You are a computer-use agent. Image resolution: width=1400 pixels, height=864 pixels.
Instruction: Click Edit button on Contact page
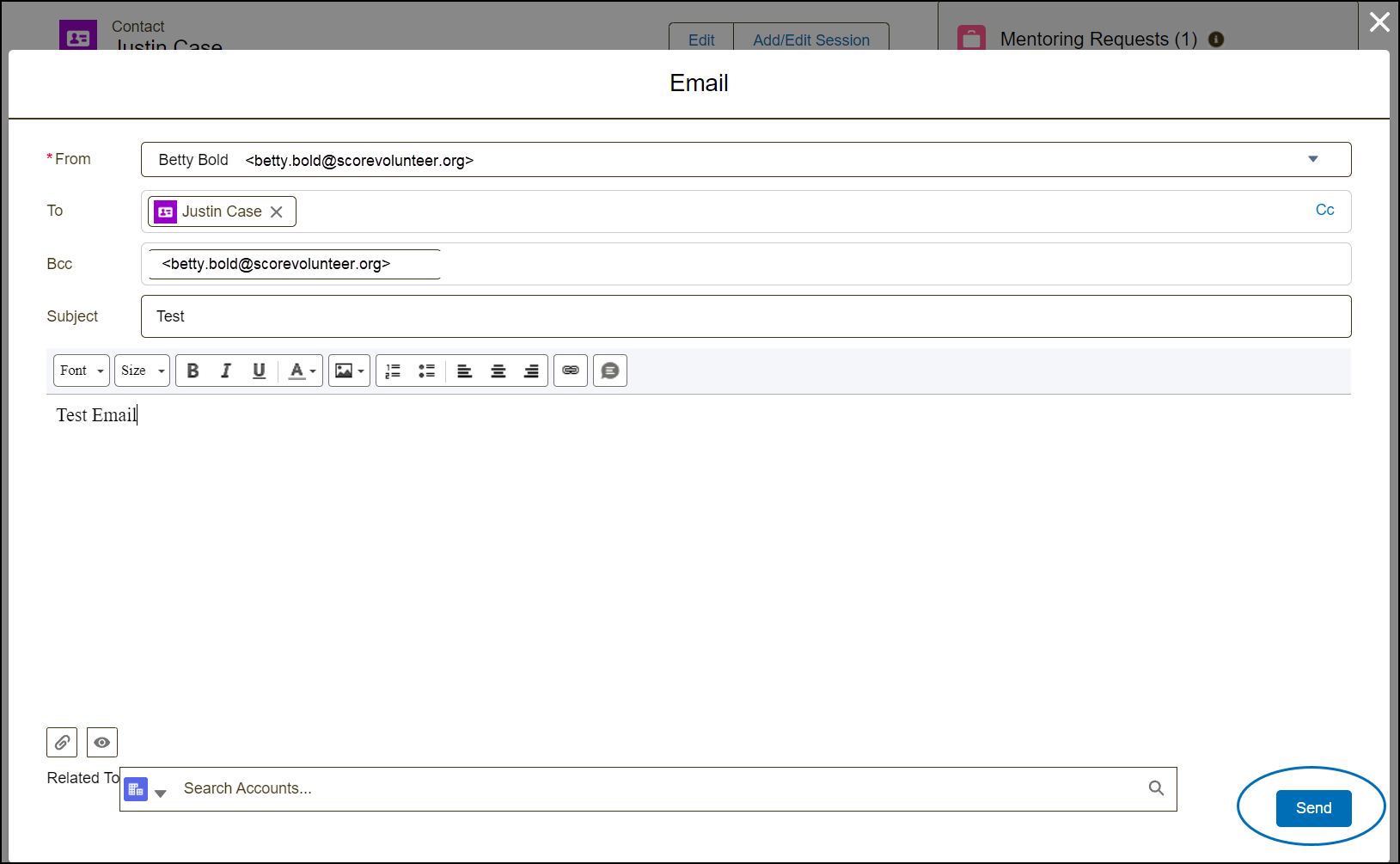tap(701, 40)
